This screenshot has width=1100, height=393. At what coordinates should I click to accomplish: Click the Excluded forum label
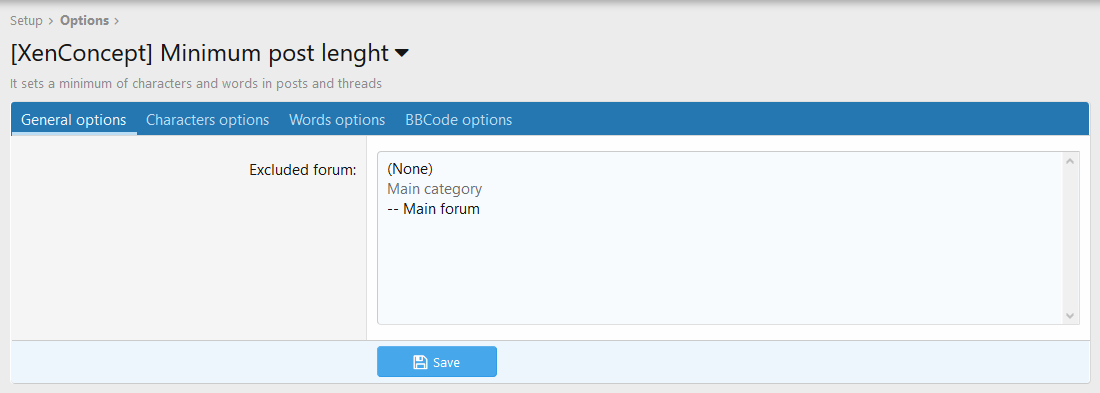303,170
